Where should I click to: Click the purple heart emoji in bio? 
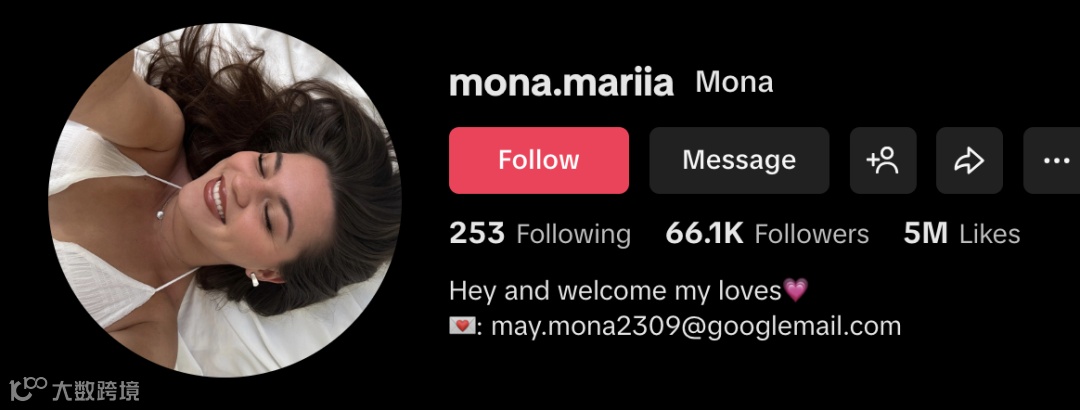tap(796, 290)
